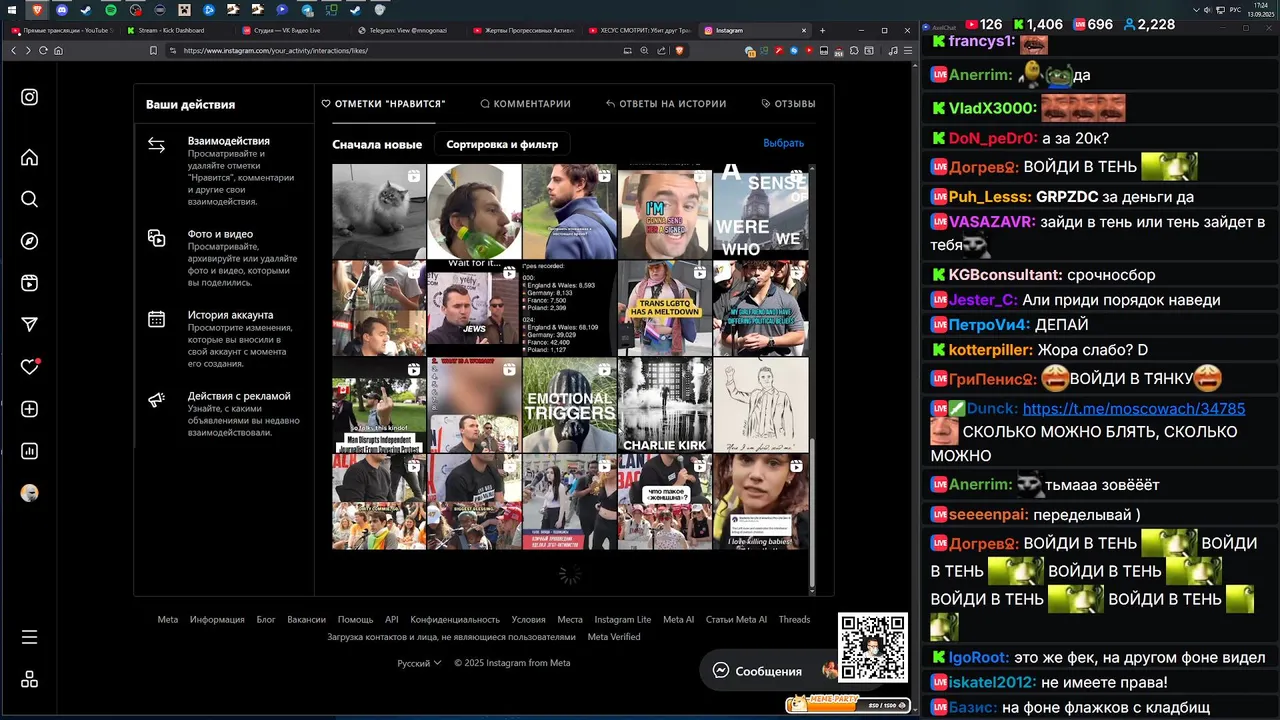Viewport: 1280px width, 720px height.
Task: Select the Ad activity megaphone icon
Action: pyautogui.click(x=156, y=400)
